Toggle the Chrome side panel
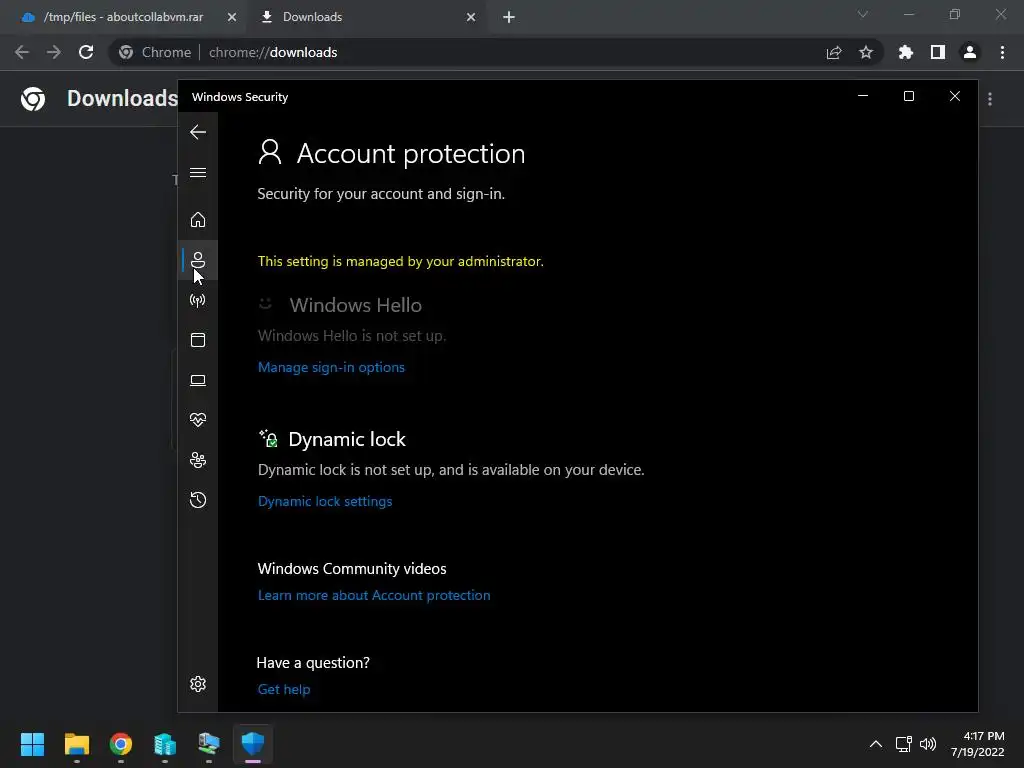The height and width of the screenshot is (768, 1024). click(938, 52)
